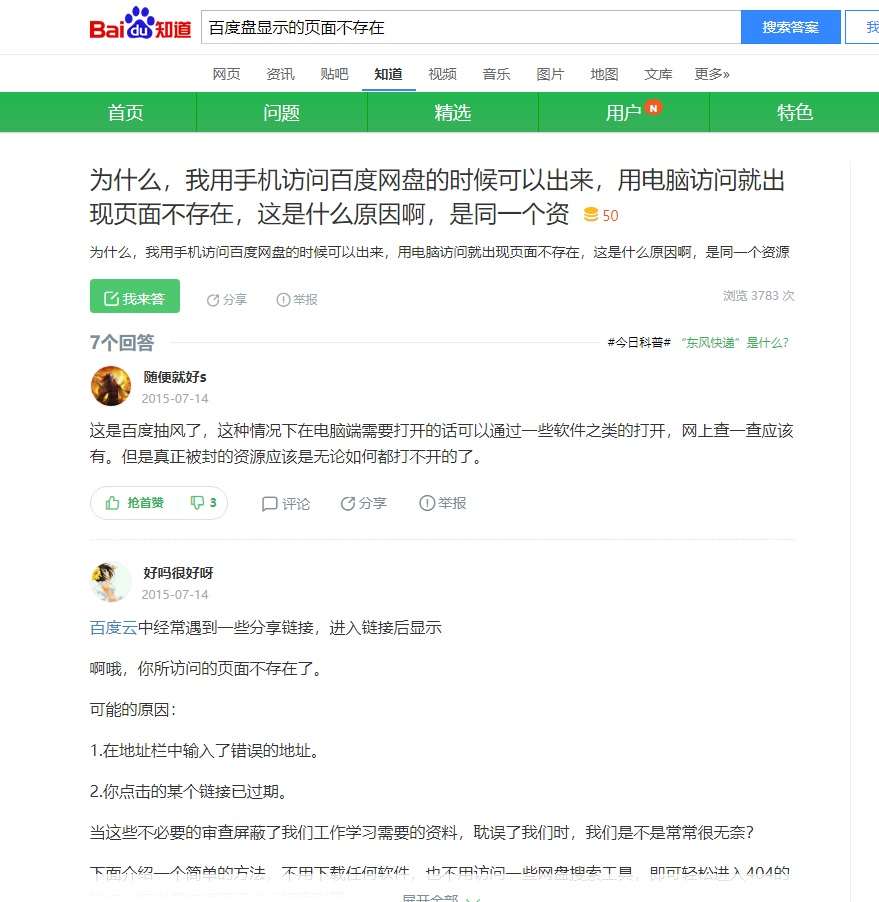The height and width of the screenshot is (902, 879).
Task: Open the 文库 search tab
Action: (x=659, y=74)
